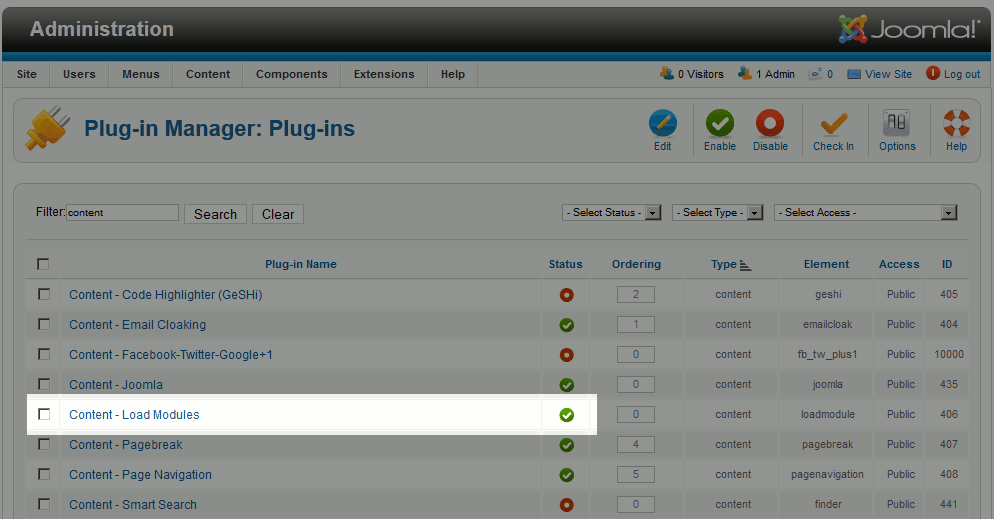Open Content - Email Cloaking plug-in link

[138, 324]
